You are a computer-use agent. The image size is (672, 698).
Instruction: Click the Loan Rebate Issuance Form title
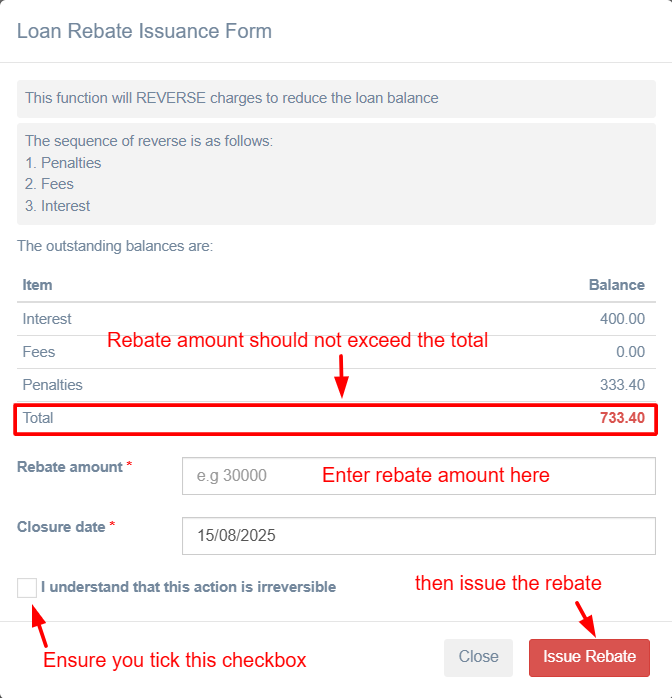tap(144, 31)
